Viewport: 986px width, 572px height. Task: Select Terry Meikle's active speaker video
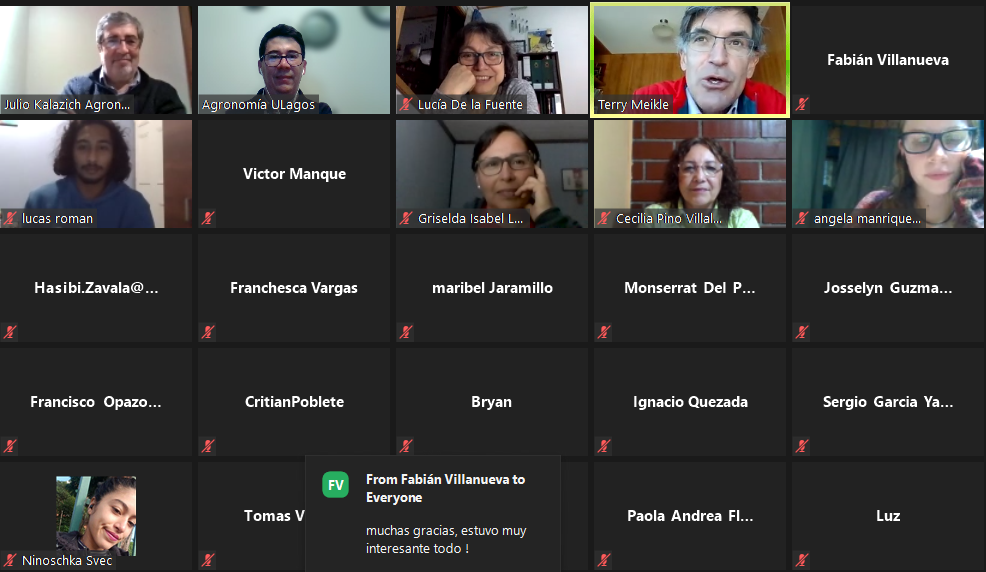click(x=690, y=60)
